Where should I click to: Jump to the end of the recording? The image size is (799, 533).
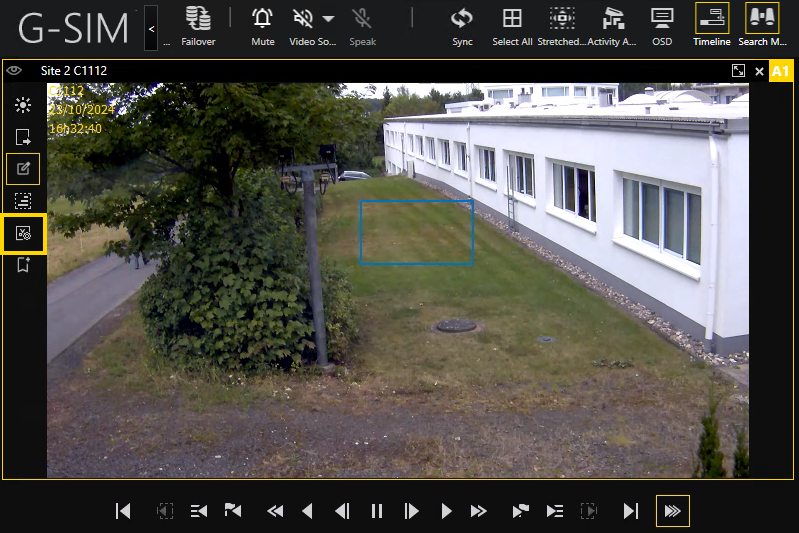630,511
